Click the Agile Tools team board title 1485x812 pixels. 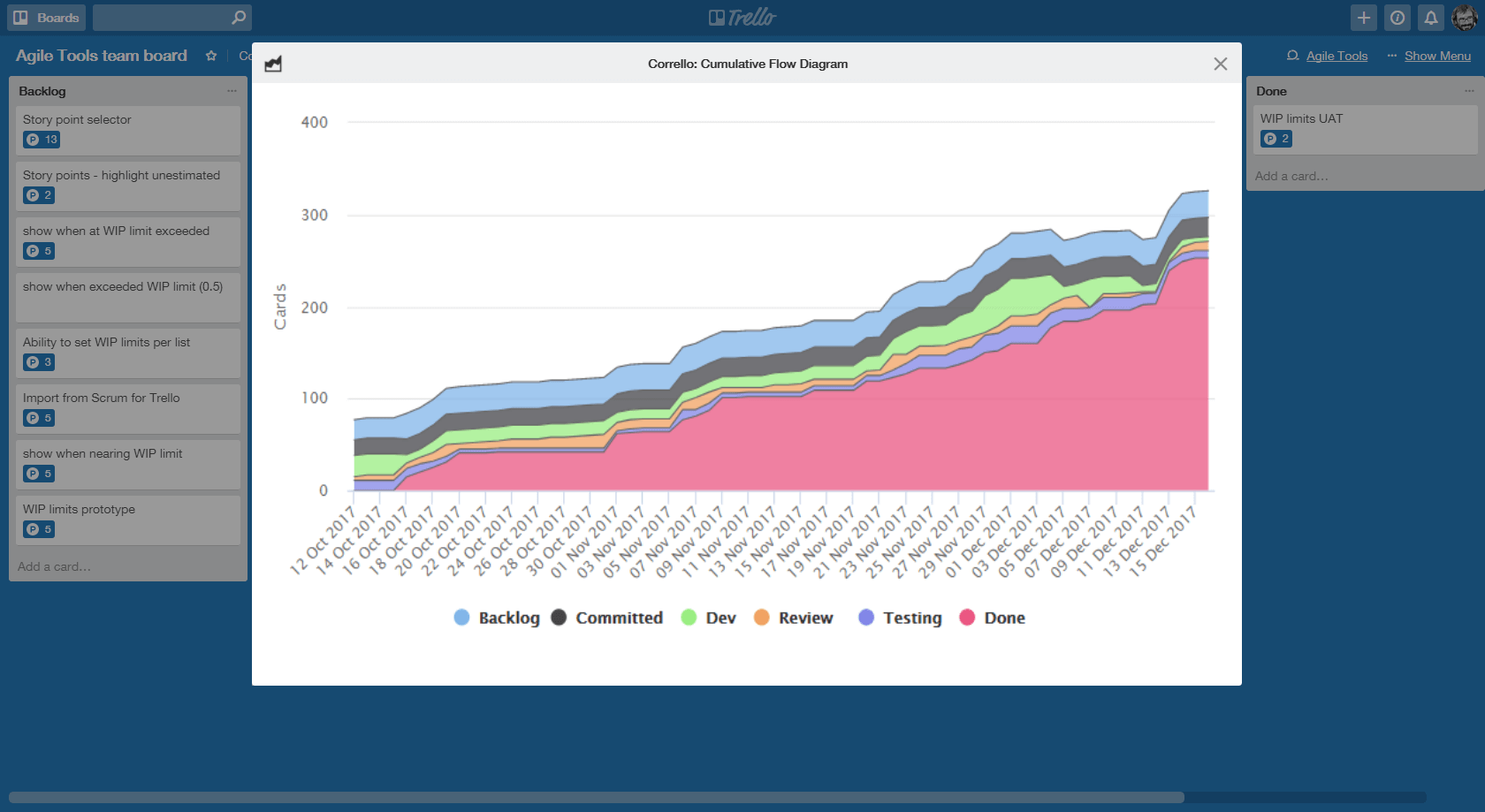pos(102,56)
